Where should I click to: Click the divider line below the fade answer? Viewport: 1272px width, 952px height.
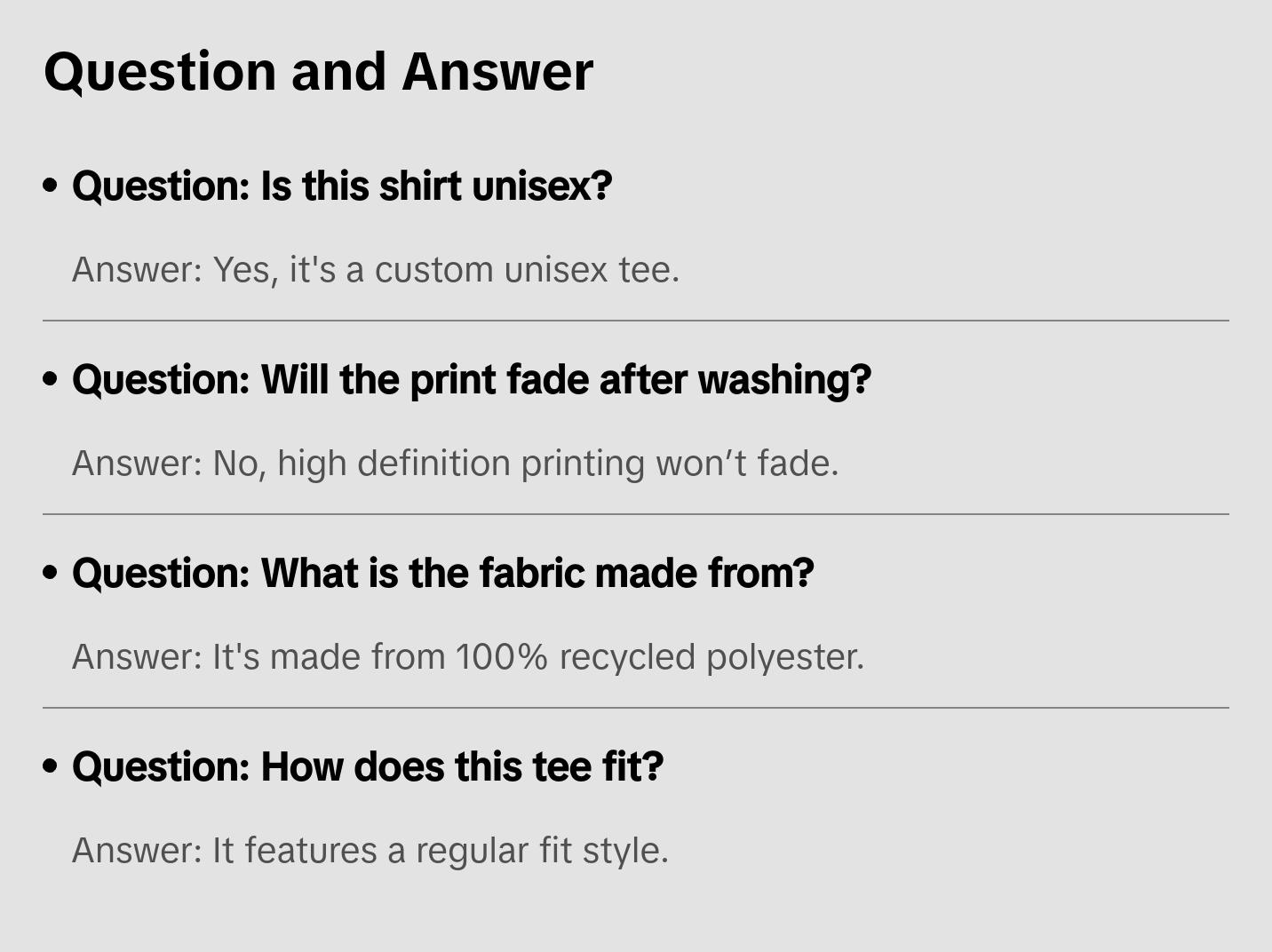point(636,514)
